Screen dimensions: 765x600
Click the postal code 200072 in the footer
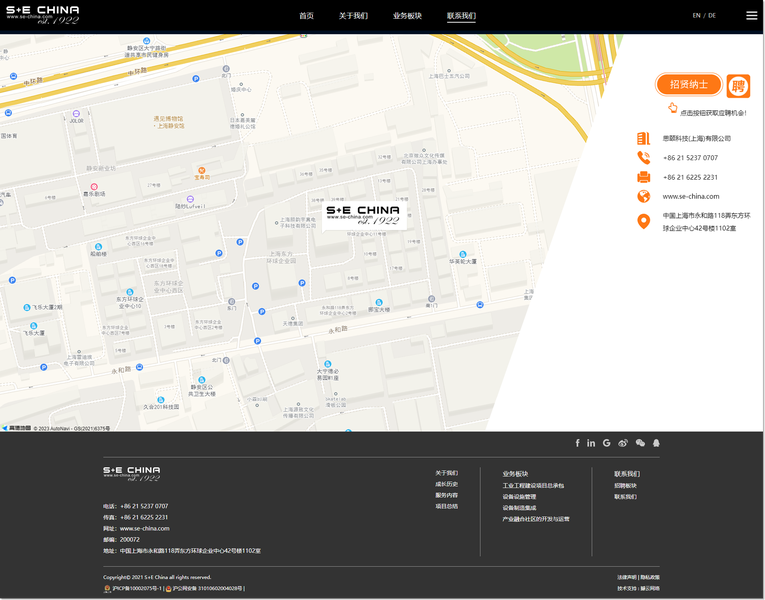(x=130, y=540)
